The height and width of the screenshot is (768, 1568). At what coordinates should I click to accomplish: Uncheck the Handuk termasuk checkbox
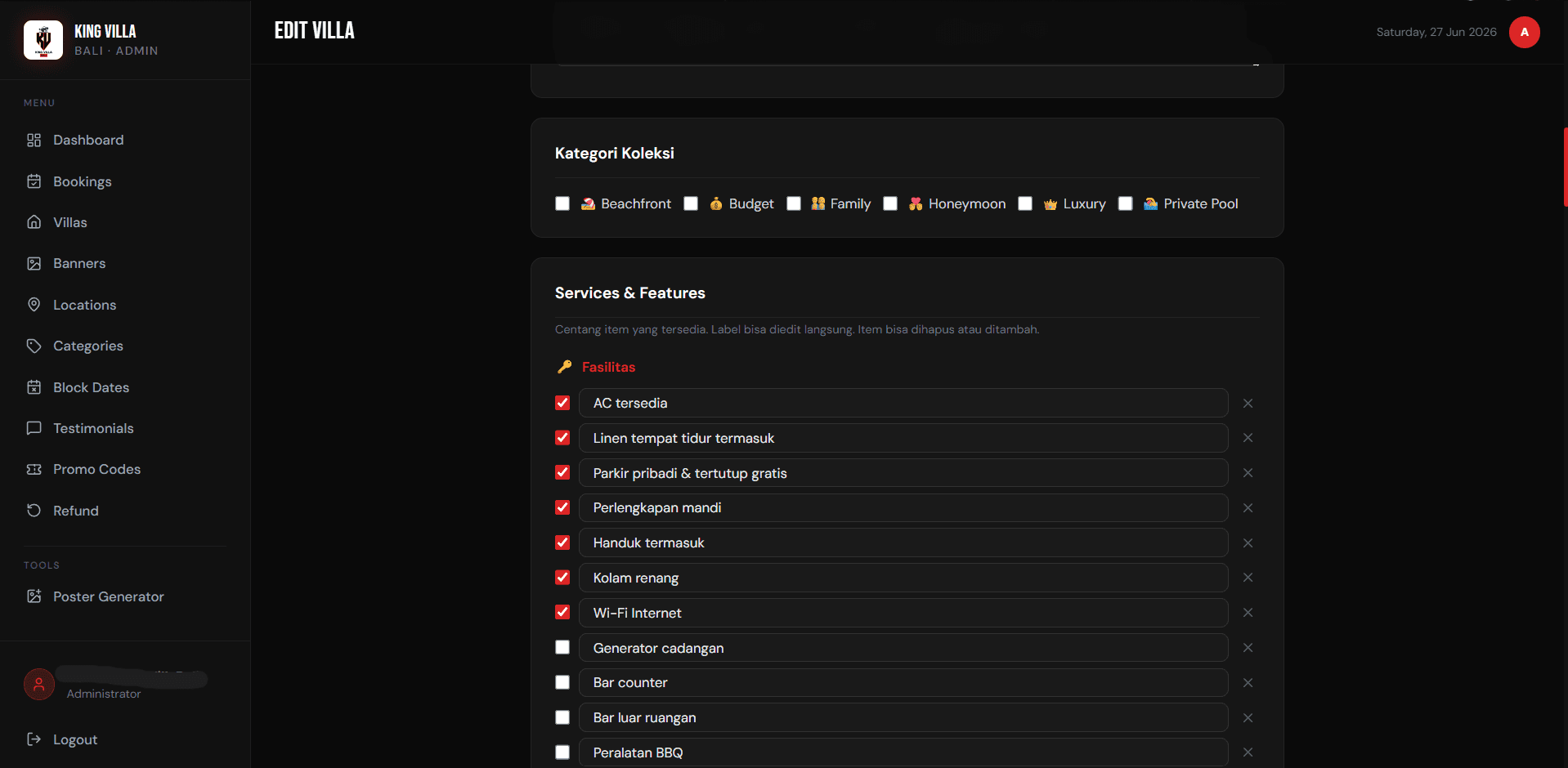[x=562, y=543]
